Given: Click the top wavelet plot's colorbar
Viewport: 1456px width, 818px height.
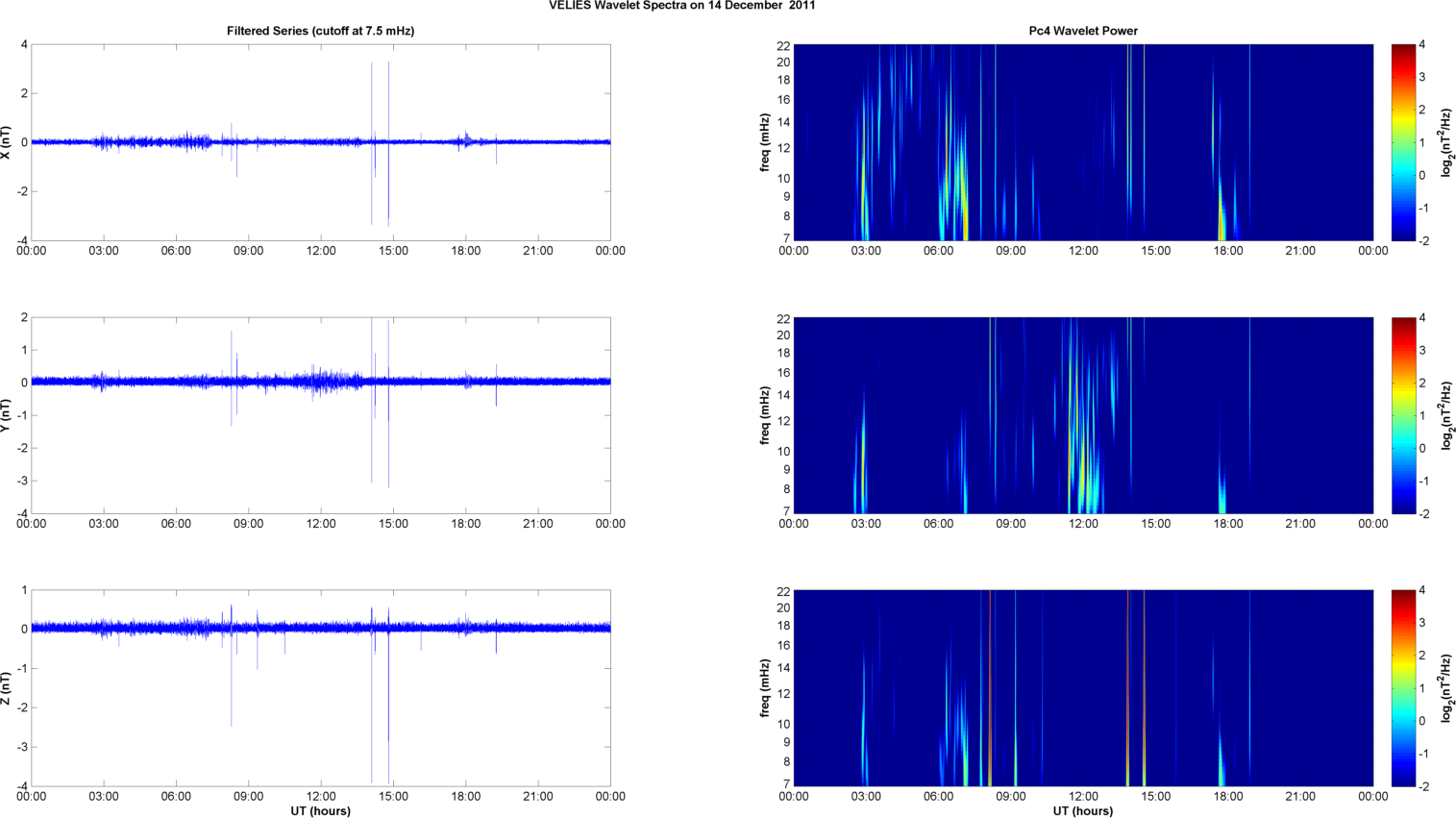Looking at the screenshot, I should click(1402, 142).
